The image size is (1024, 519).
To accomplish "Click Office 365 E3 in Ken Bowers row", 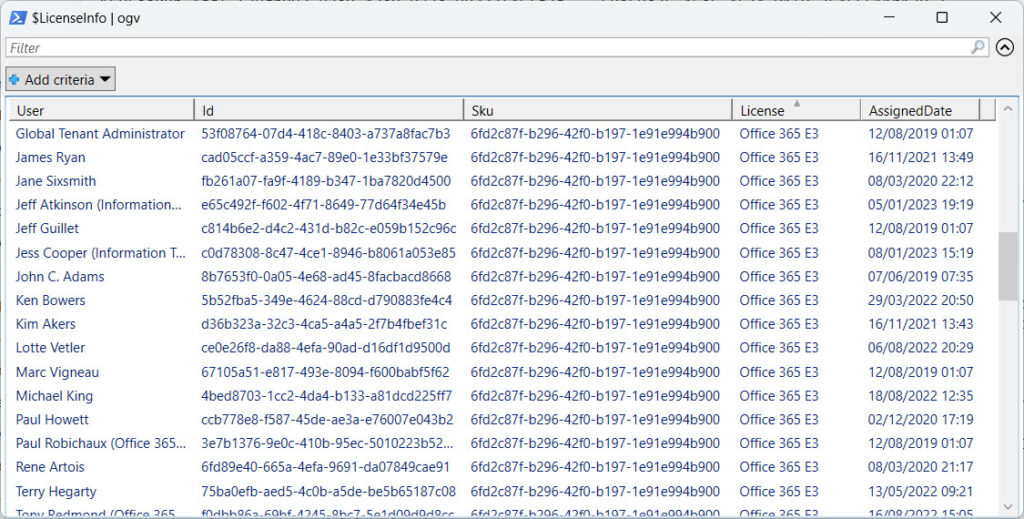I will pyautogui.click(x=778, y=300).
